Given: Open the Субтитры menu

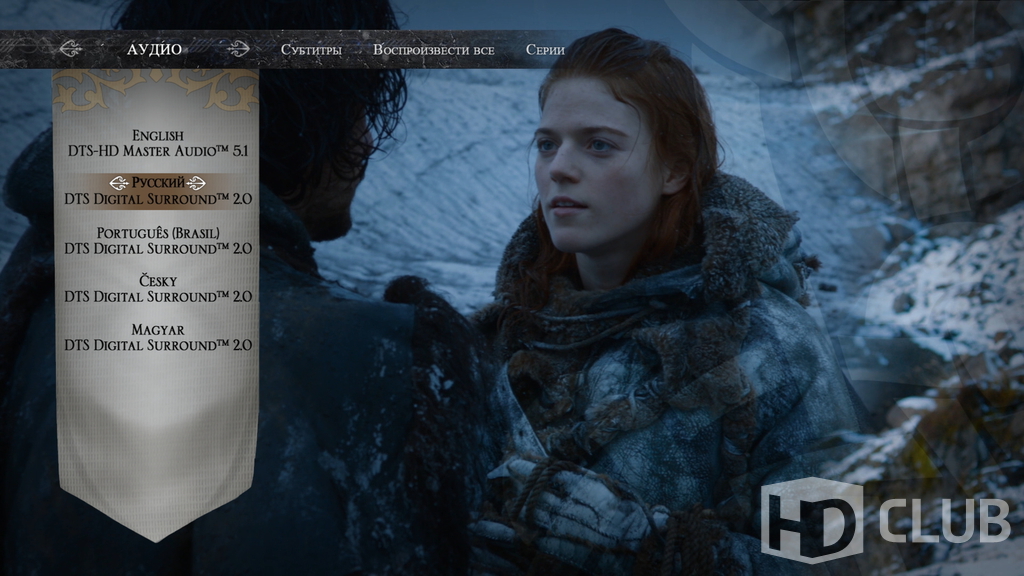Looking at the screenshot, I should point(311,50).
